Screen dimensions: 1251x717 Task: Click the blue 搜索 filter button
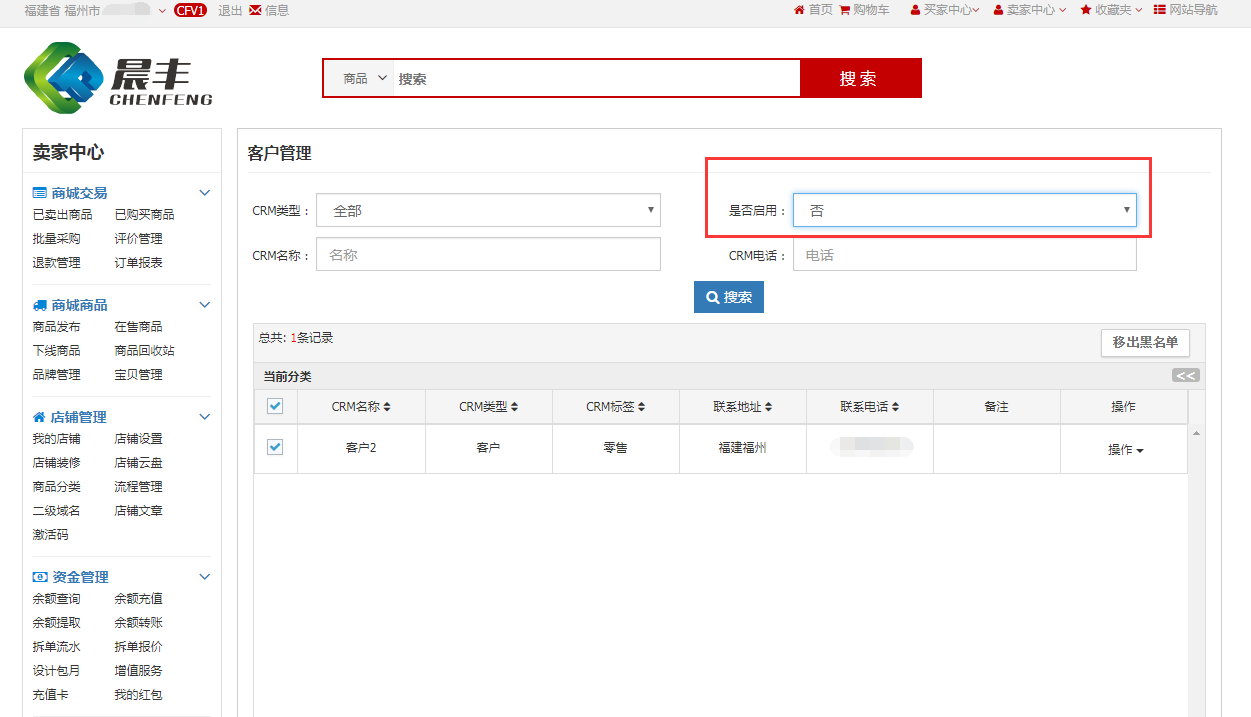[x=728, y=297]
